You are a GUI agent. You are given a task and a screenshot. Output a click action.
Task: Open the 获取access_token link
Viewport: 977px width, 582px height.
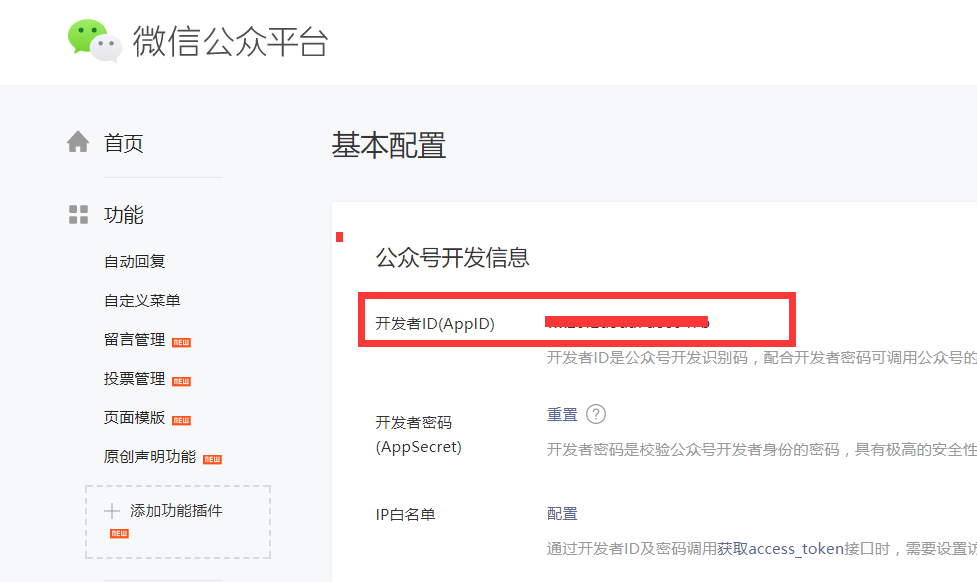pos(780,548)
